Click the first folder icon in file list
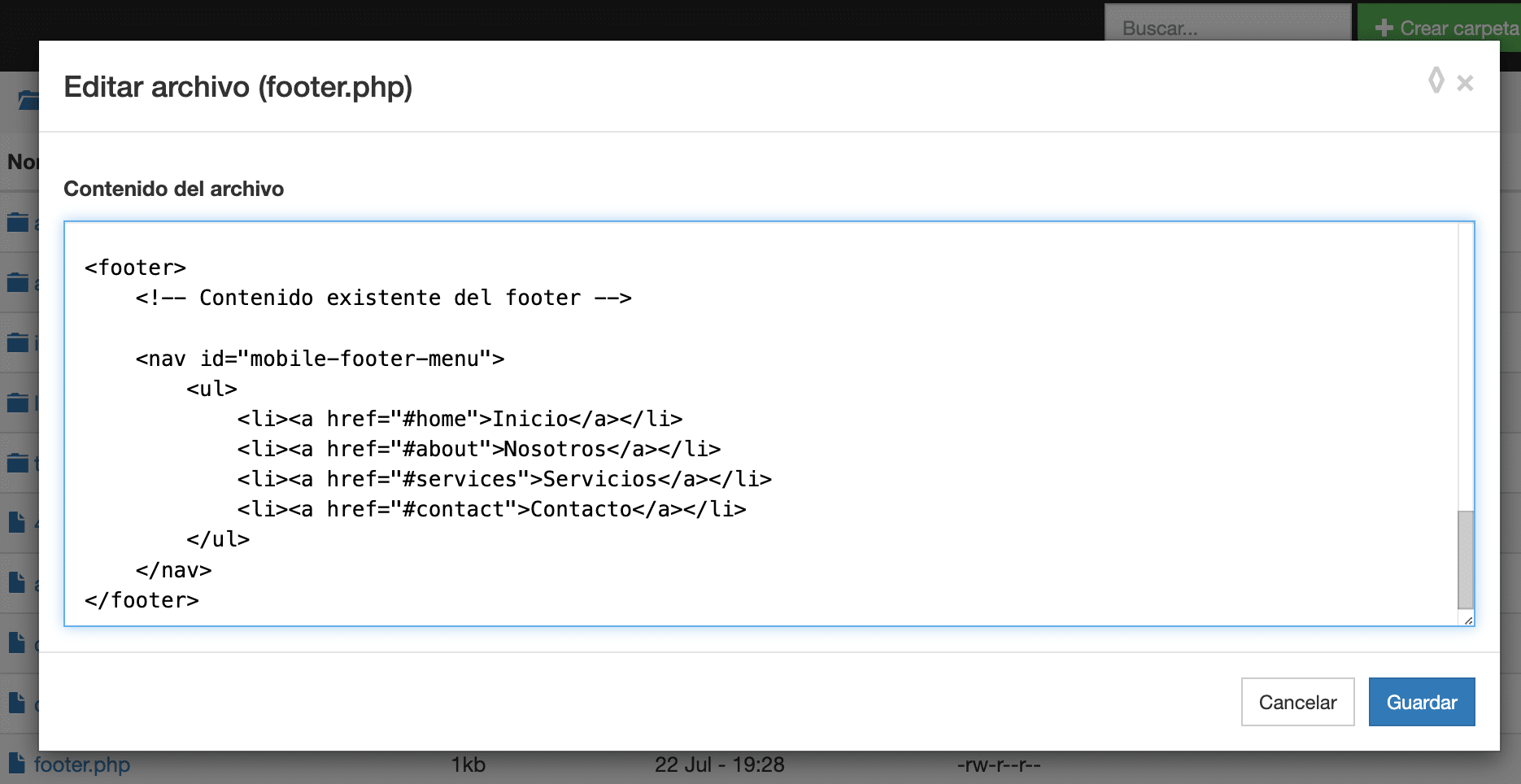Image resolution: width=1521 pixels, height=784 pixels. click(18, 222)
